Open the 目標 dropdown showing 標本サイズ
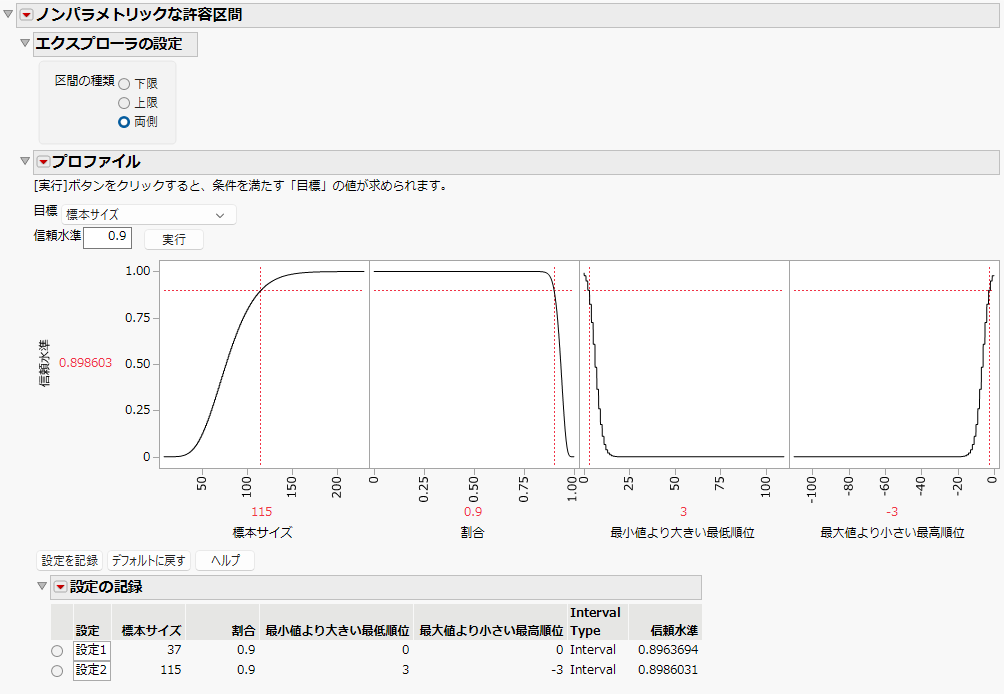Screen dimensions: 1004x694 149,215
